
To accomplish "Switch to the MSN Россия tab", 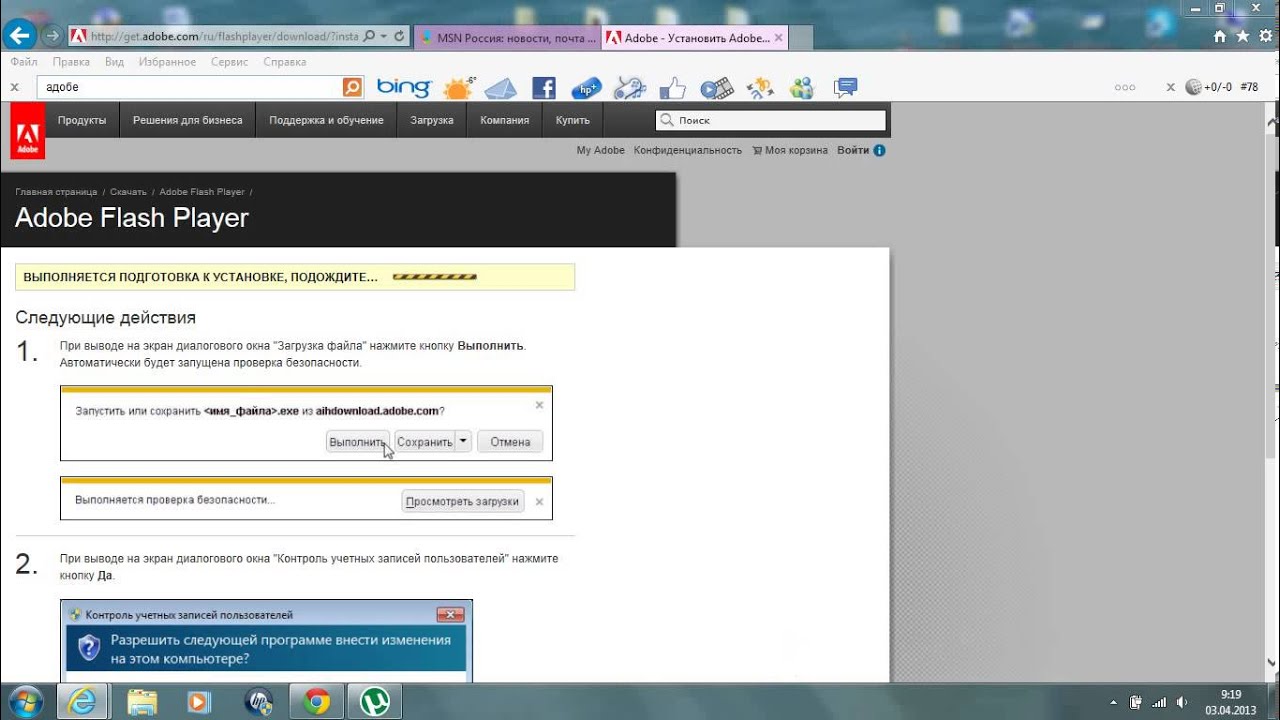I will [x=507, y=38].
